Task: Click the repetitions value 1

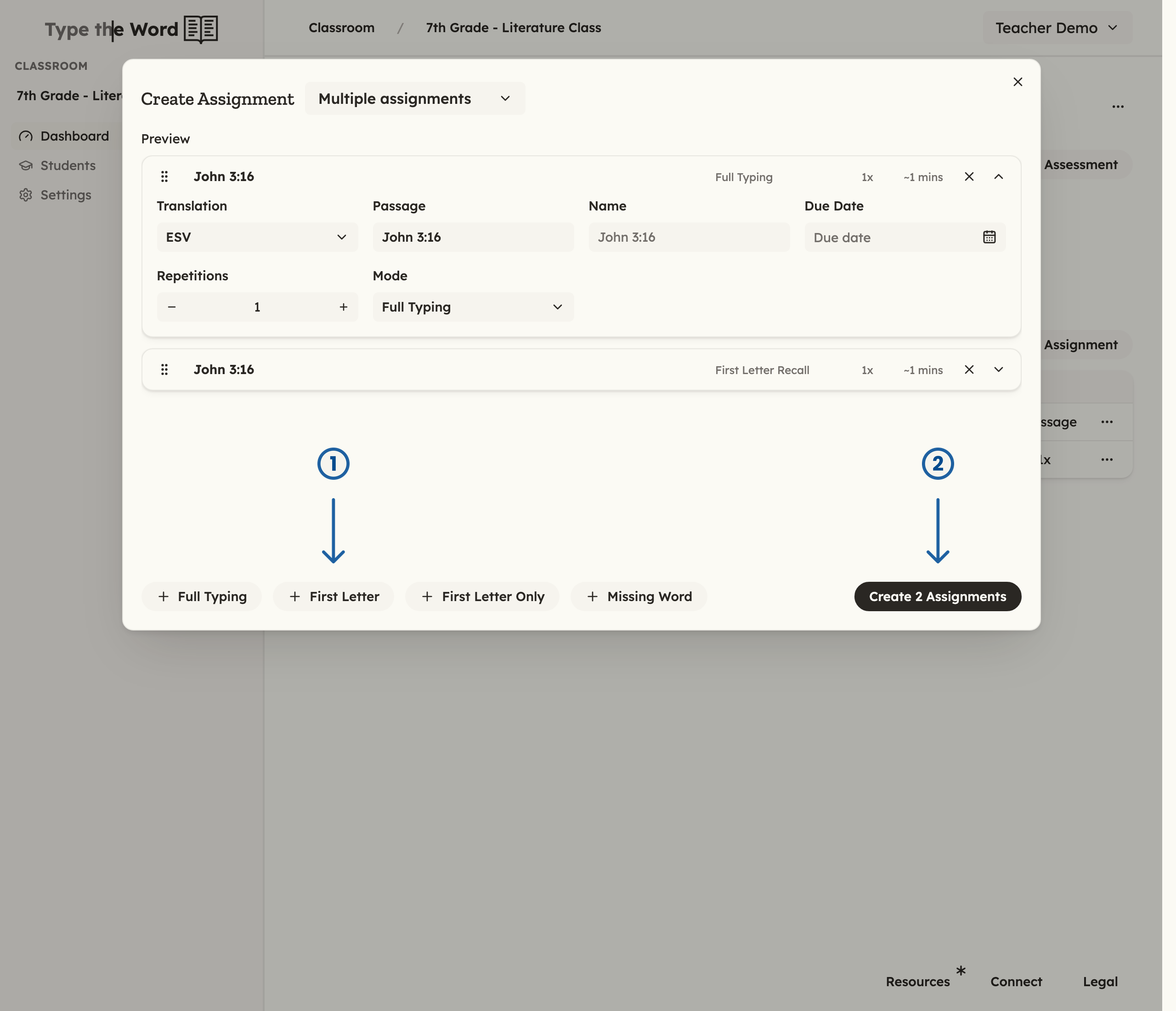Action: [x=257, y=307]
